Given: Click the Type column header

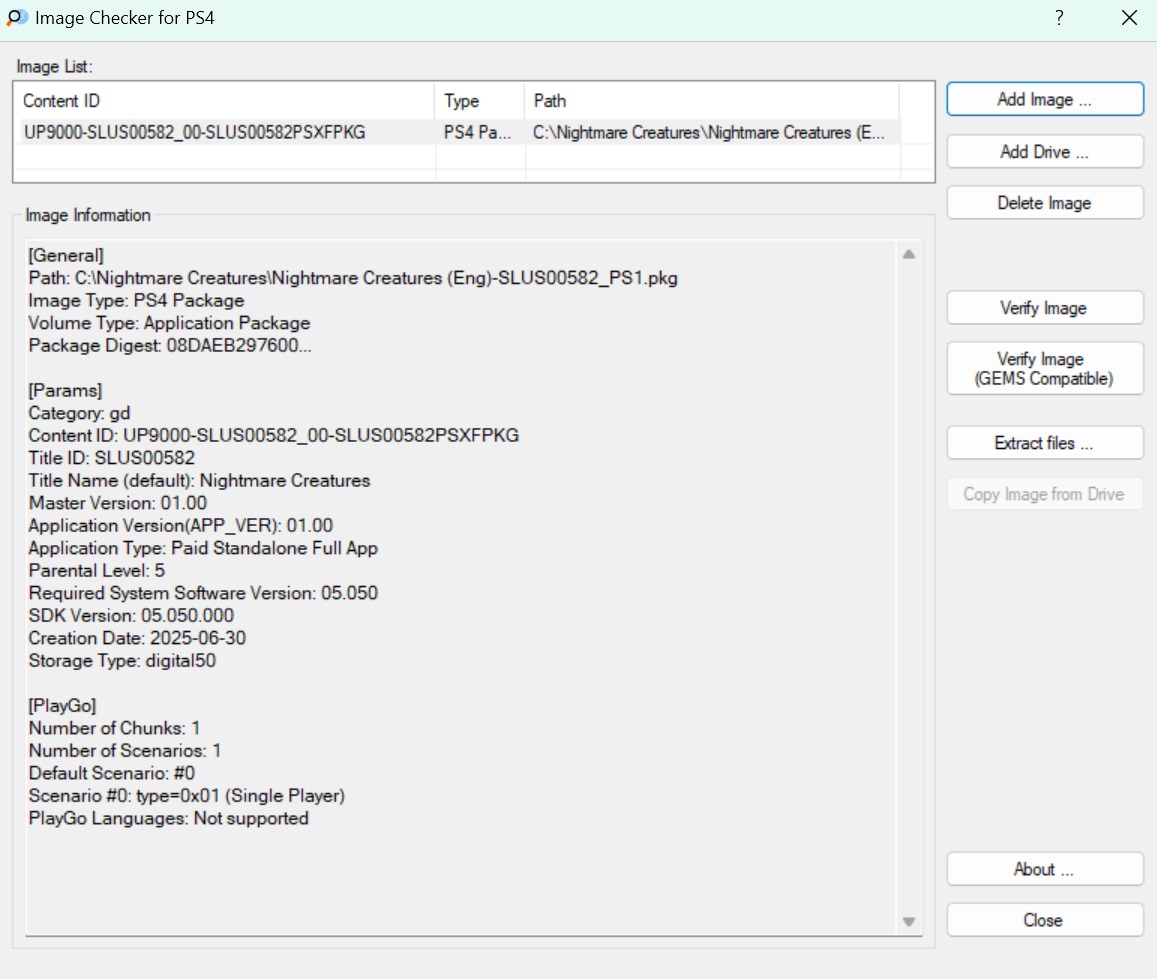Looking at the screenshot, I should 480,101.
